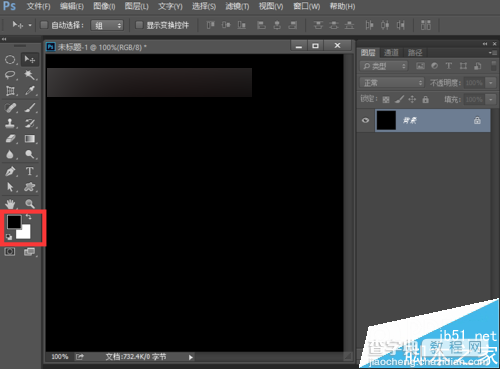Enable the 显示变换控件 checkbox
500x369 pixels.
pos(139,25)
